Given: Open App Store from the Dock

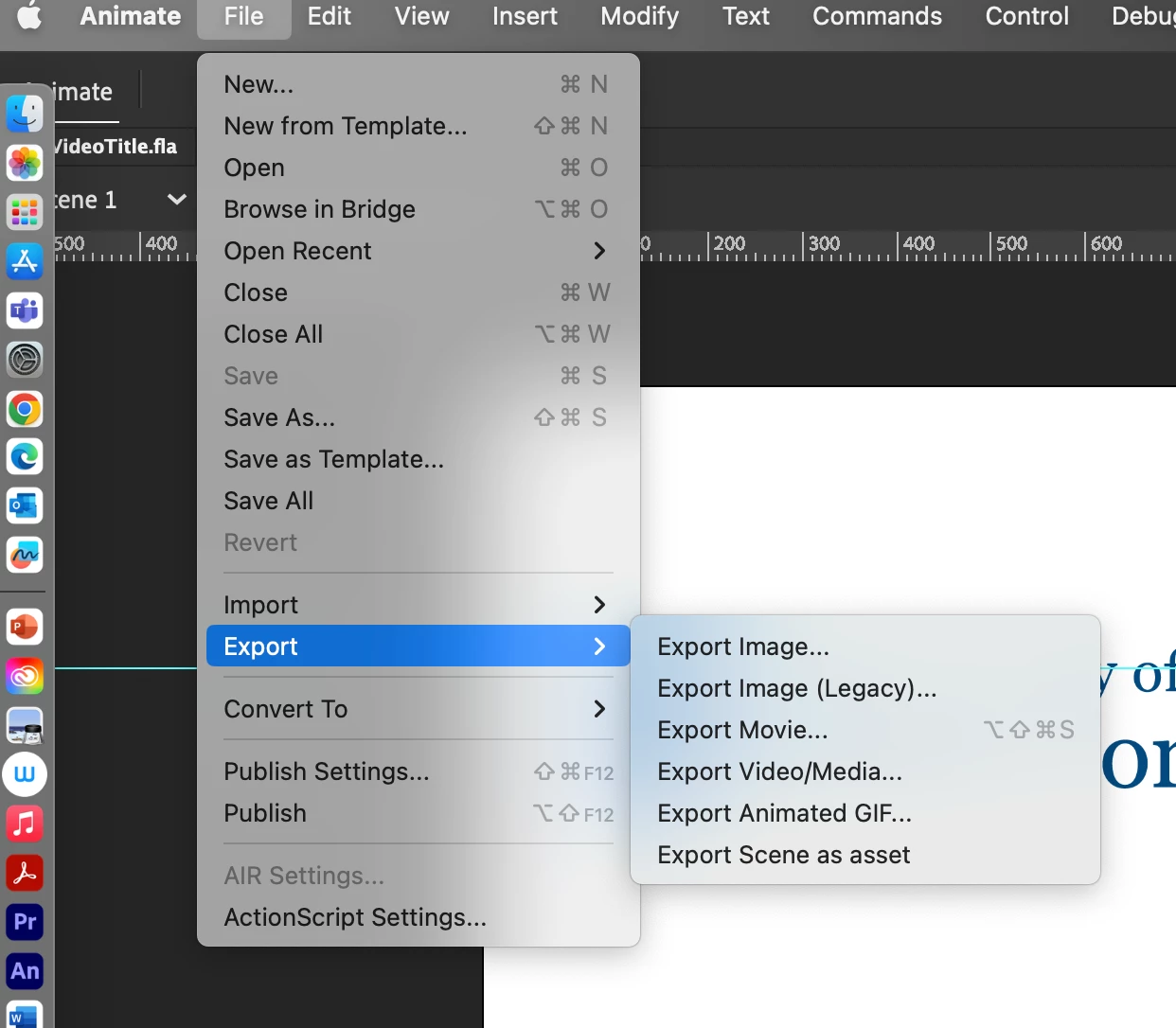Looking at the screenshot, I should 25,261.
